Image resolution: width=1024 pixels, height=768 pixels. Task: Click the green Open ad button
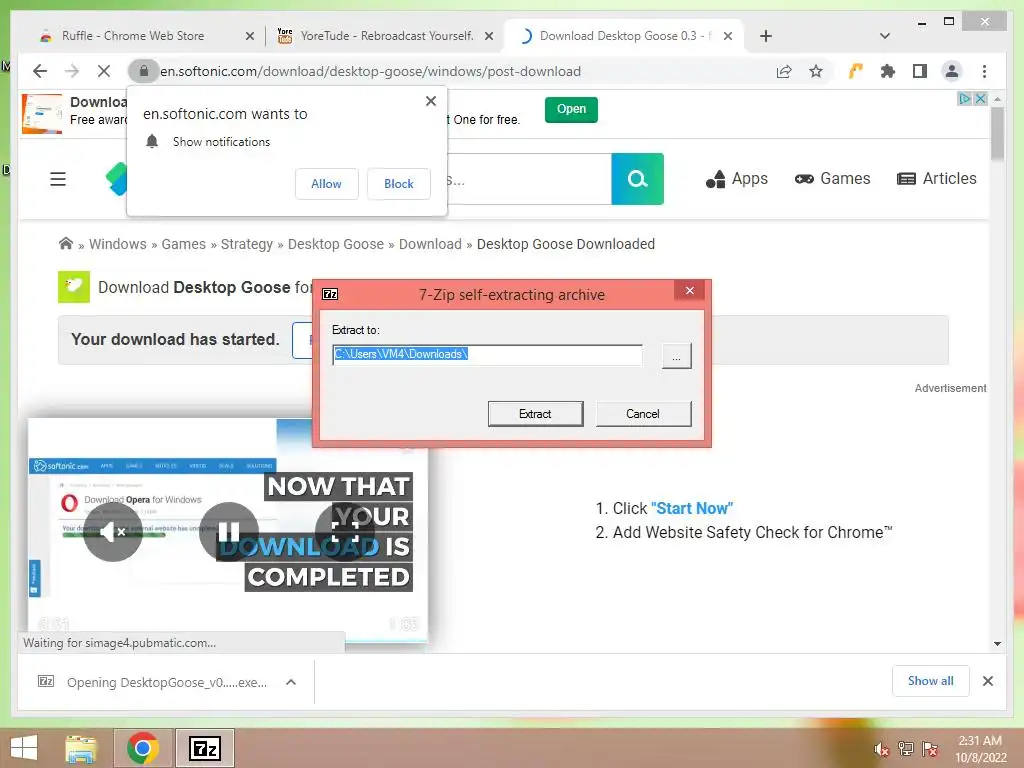pyautogui.click(x=571, y=109)
